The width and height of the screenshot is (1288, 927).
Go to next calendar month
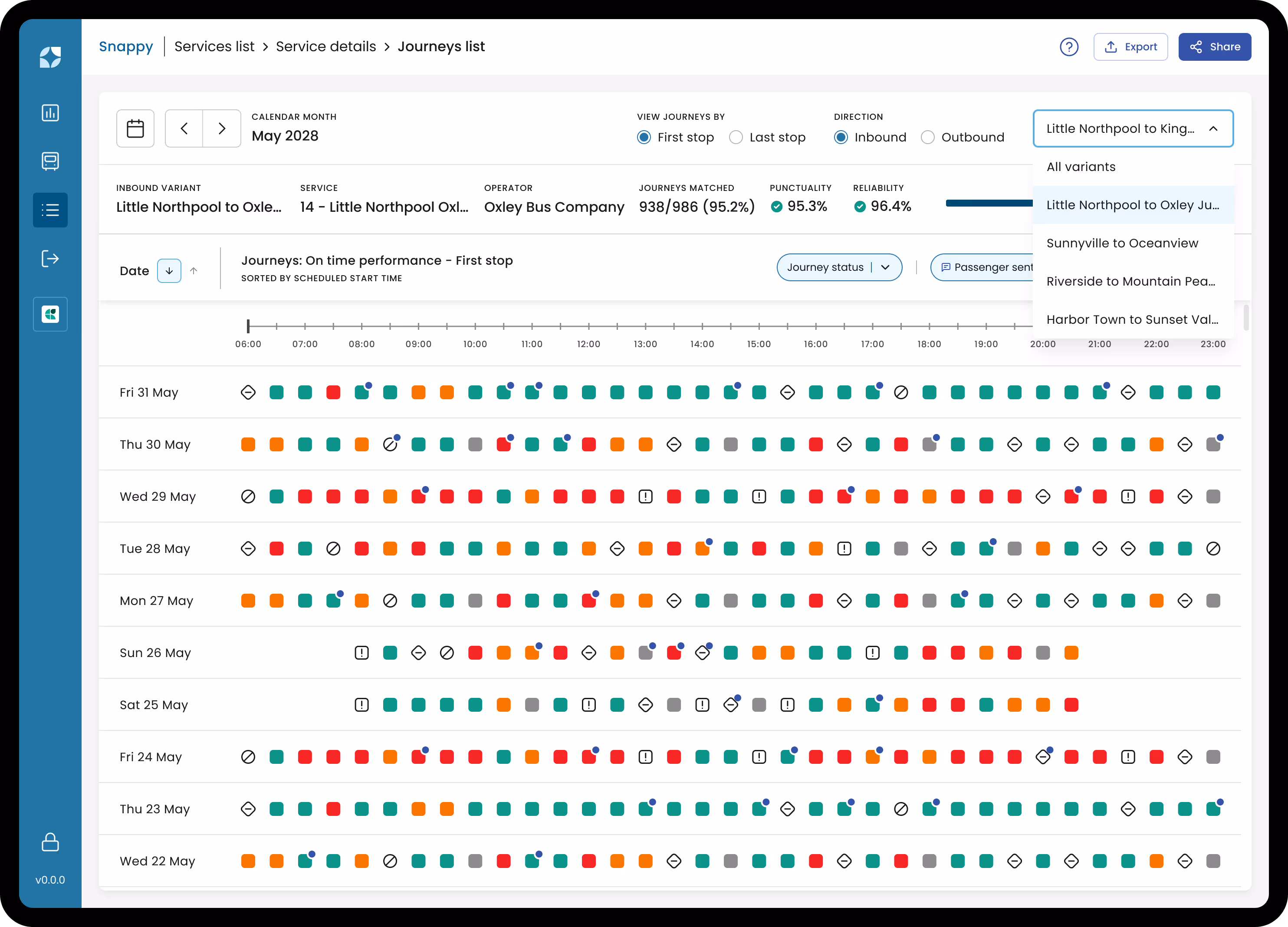(222, 128)
